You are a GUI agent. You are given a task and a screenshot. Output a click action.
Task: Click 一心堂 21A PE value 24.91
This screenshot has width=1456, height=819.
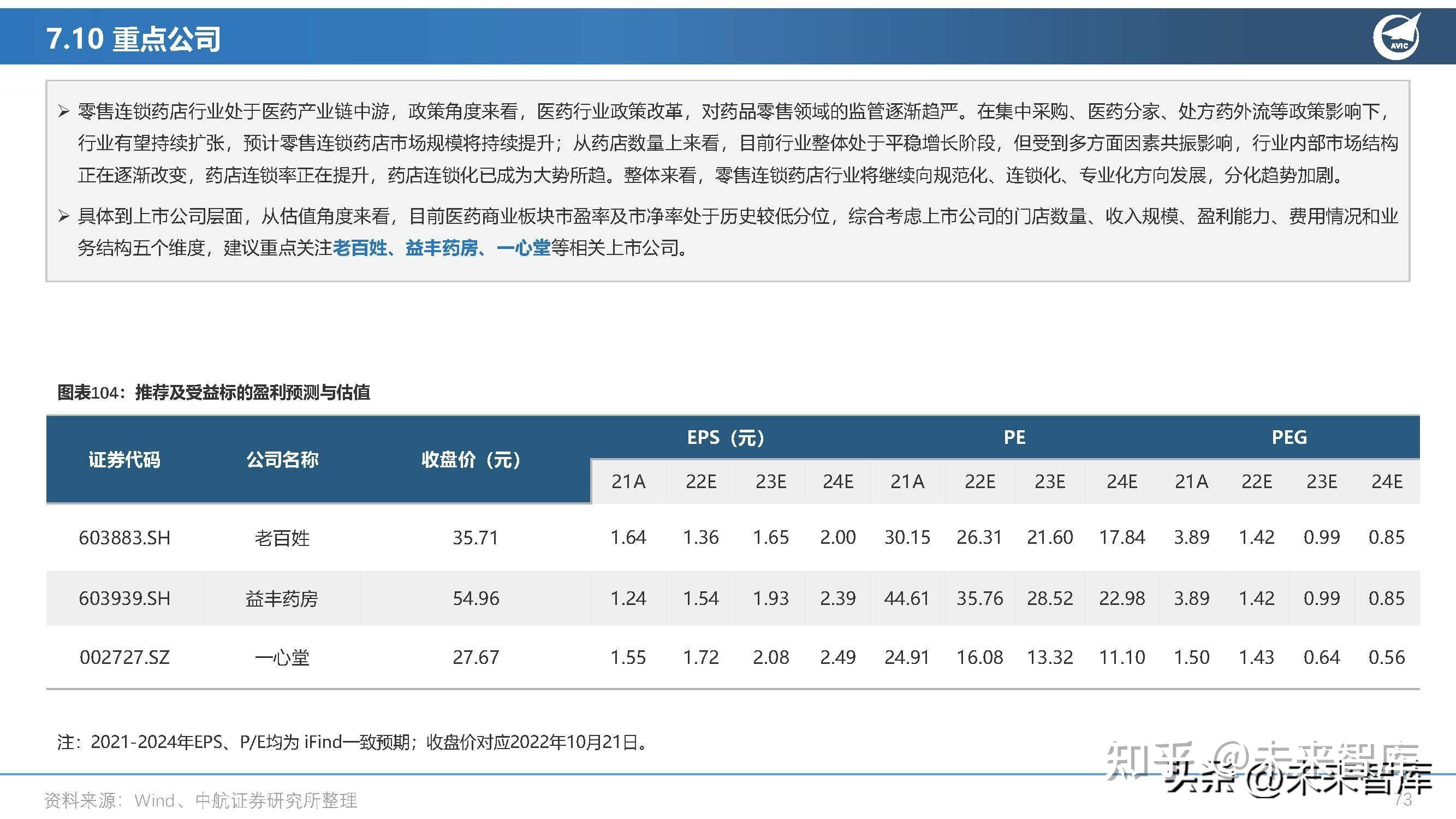[x=907, y=657]
